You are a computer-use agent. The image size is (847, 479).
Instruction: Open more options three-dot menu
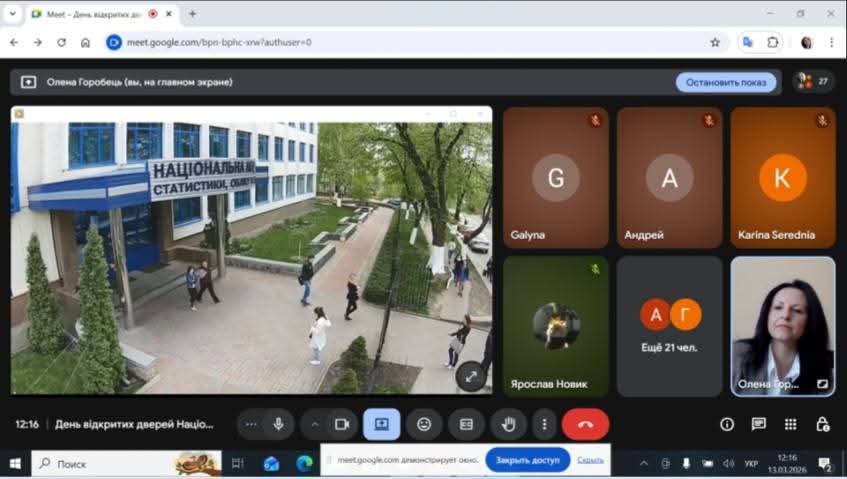pos(544,424)
